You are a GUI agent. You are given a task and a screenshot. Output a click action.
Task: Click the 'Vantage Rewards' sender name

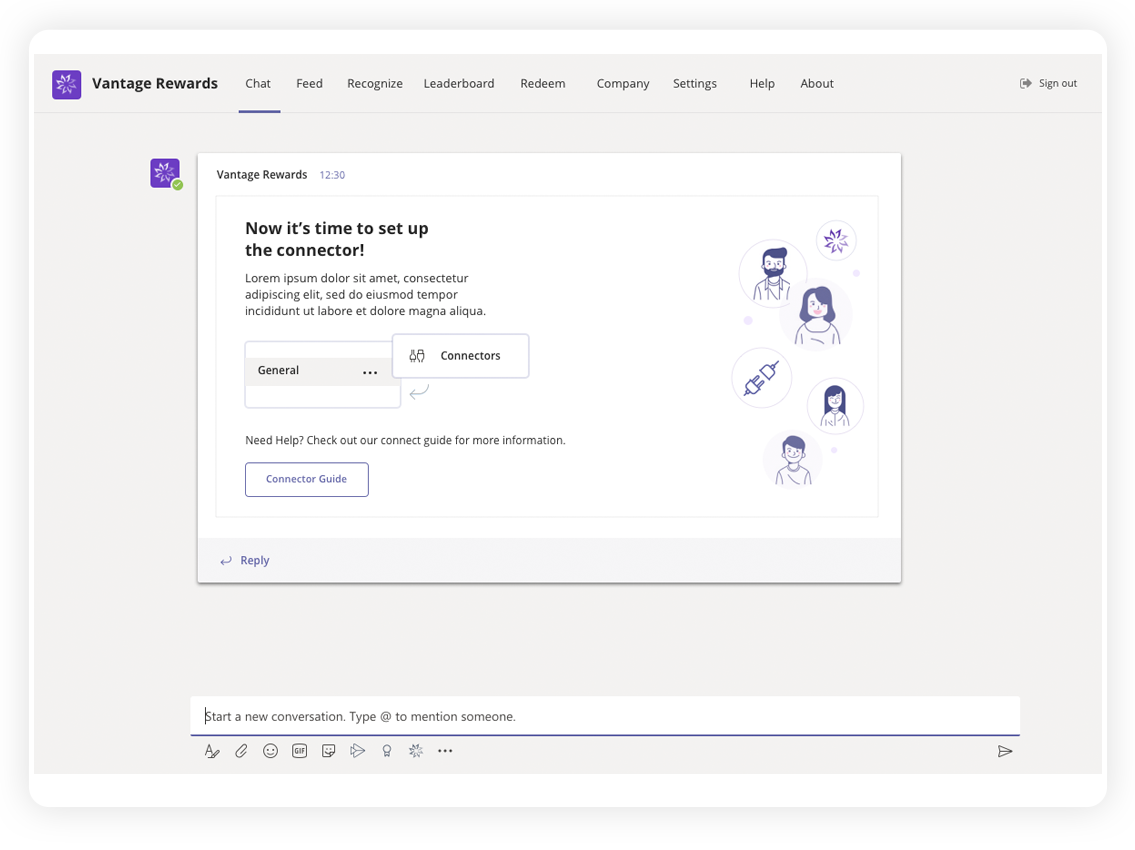[x=261, y=175]
